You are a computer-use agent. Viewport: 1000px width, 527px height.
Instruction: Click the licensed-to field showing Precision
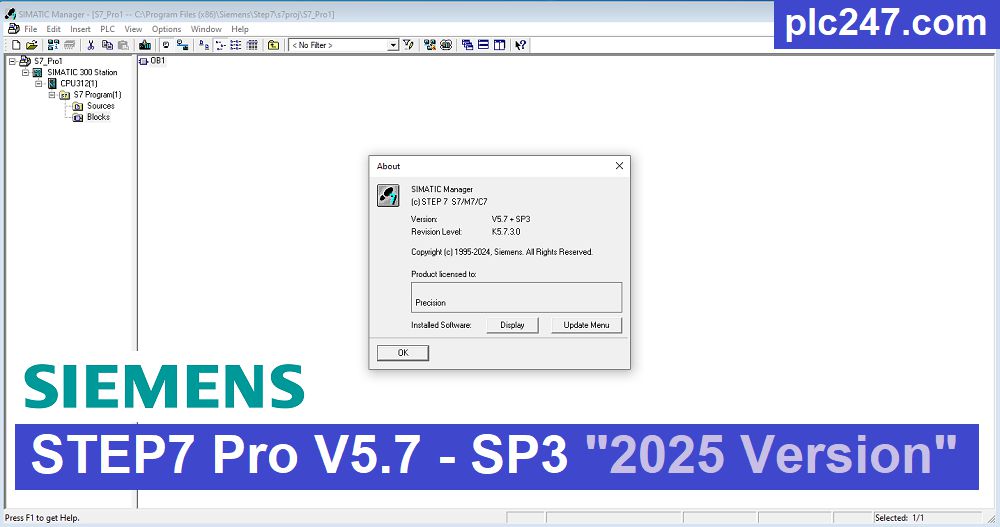click(517, 297)
